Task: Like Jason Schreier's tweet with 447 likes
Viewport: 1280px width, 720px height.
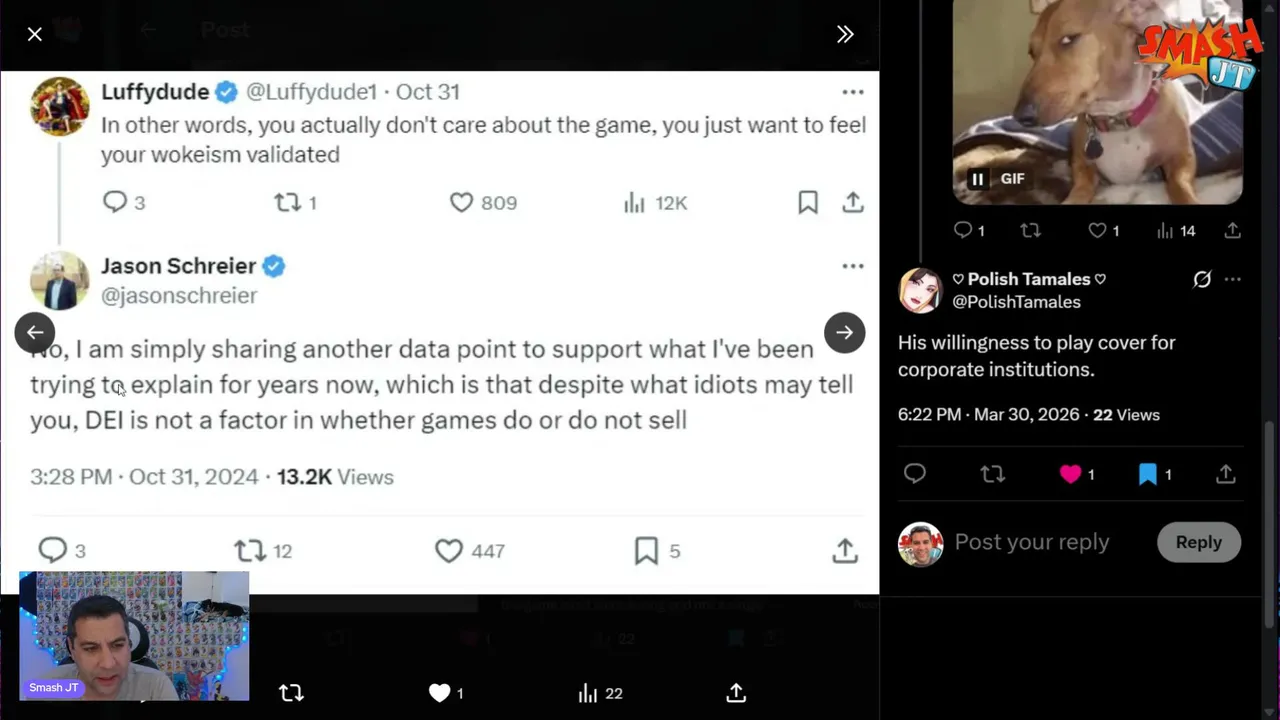Action: click(449, 551)
